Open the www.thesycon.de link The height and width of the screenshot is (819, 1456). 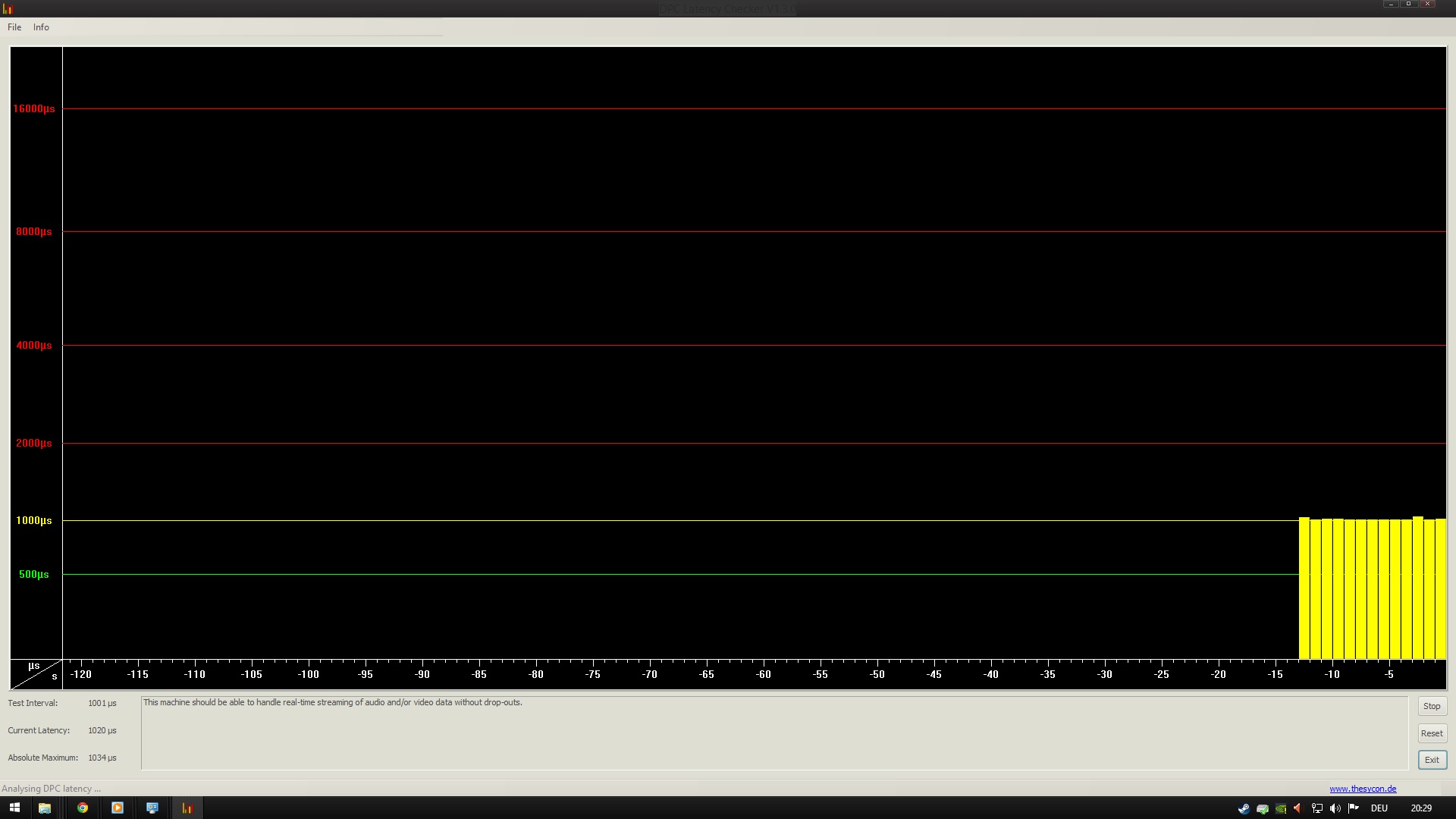click(1363, 789)
